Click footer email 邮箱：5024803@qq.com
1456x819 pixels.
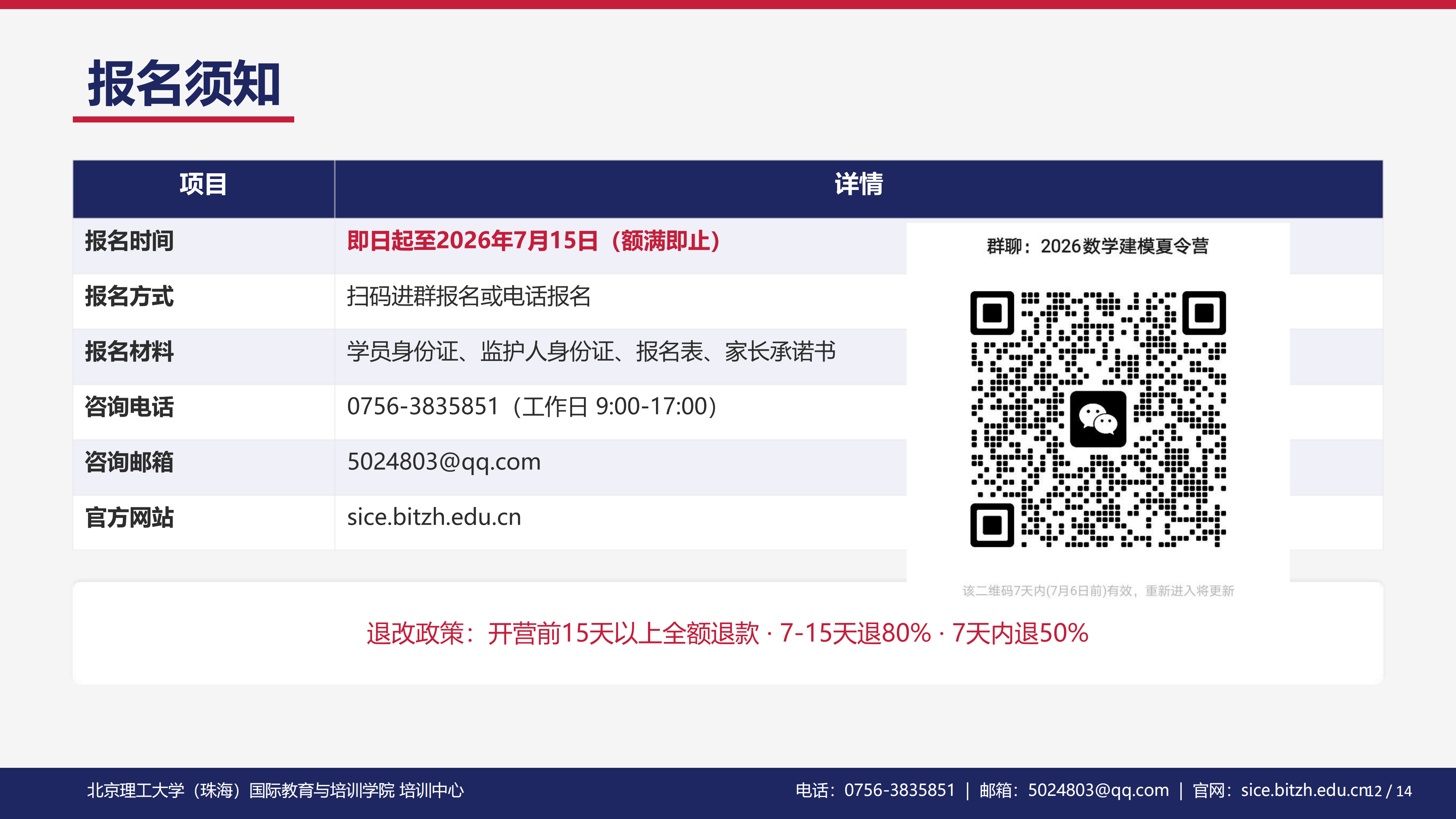click(1074, 790)
